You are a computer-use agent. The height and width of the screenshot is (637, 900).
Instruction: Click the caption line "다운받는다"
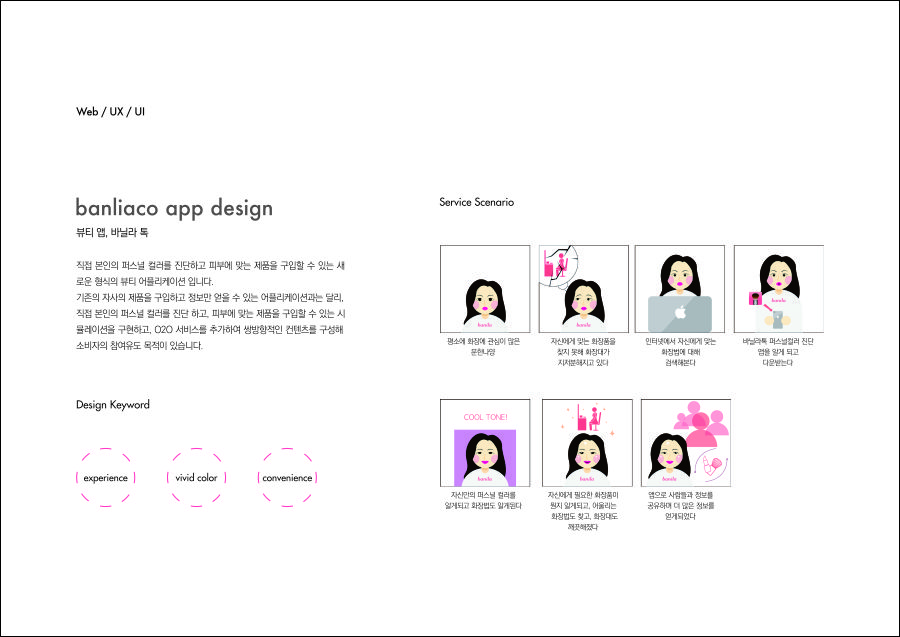(778, 363)
